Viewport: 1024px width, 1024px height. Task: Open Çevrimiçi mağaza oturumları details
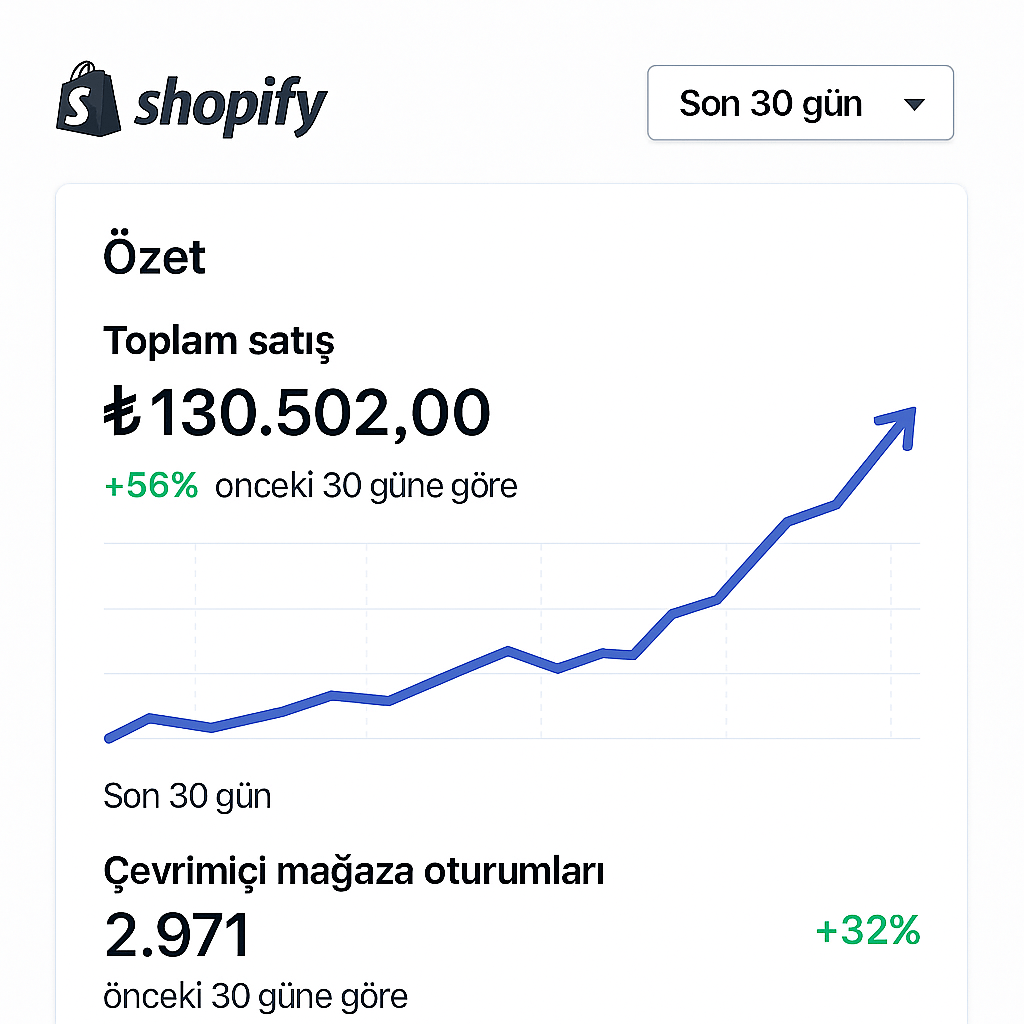(x=354, y=870)
